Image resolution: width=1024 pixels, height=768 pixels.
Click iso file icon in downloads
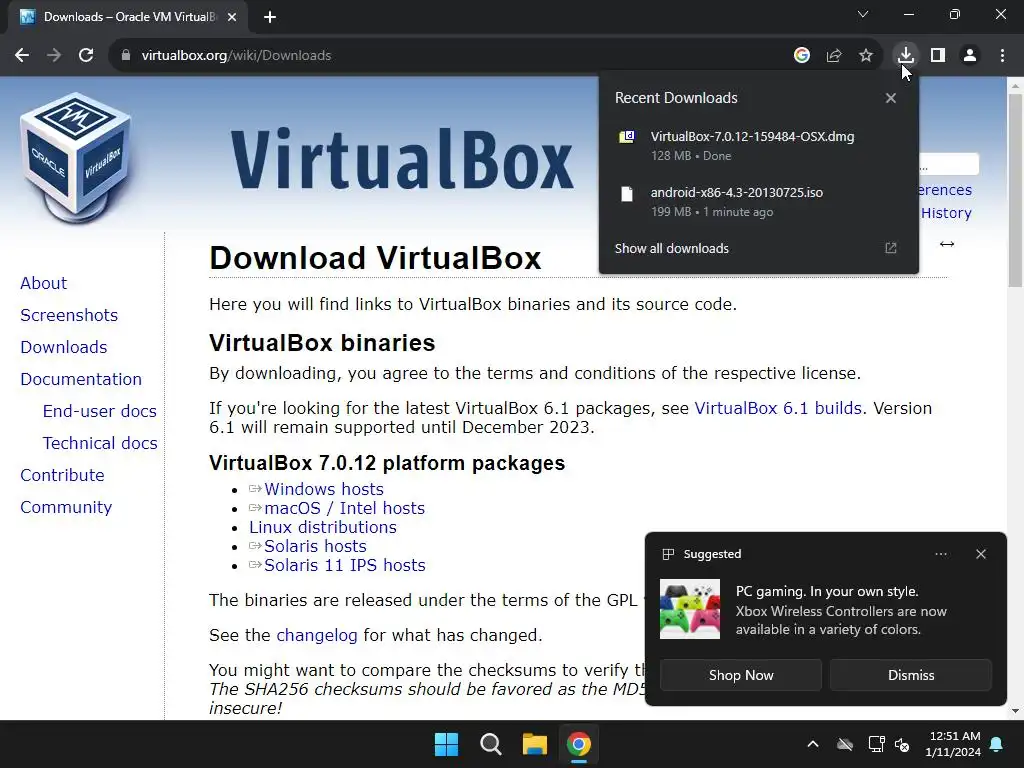(x=627, y=193)
